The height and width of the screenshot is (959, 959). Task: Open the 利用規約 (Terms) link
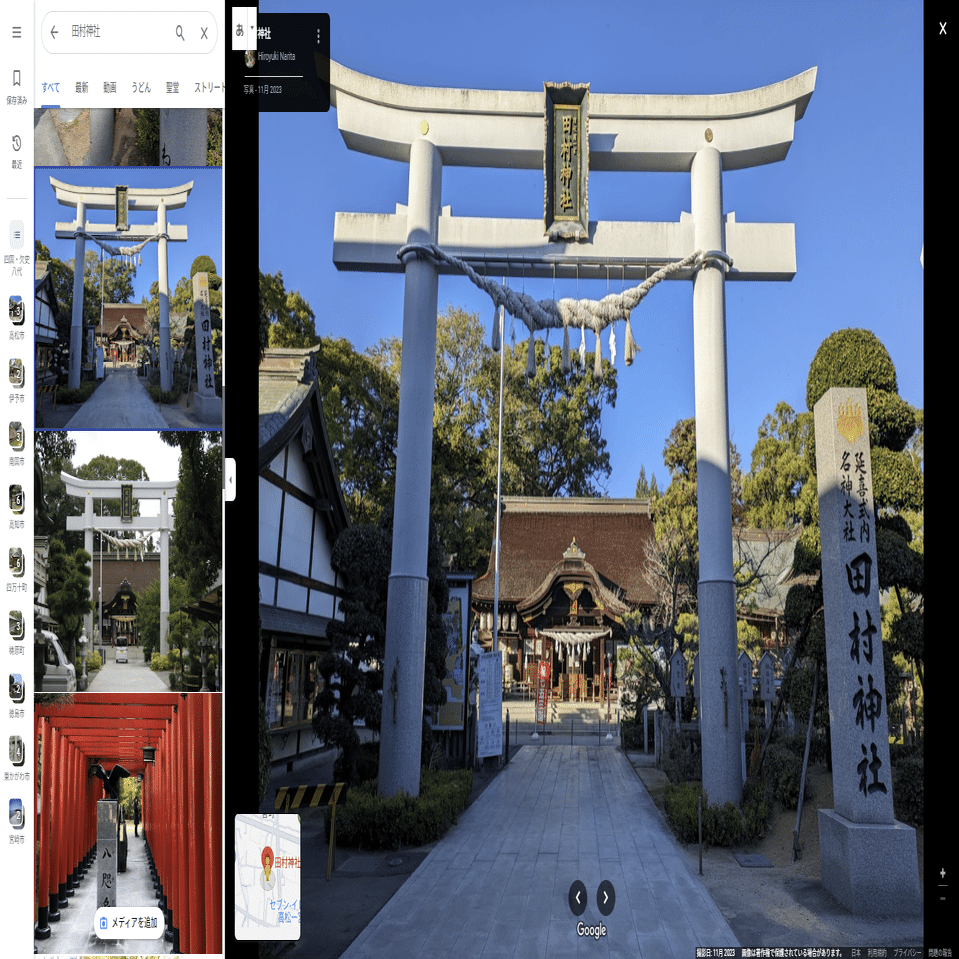(877, 952)
